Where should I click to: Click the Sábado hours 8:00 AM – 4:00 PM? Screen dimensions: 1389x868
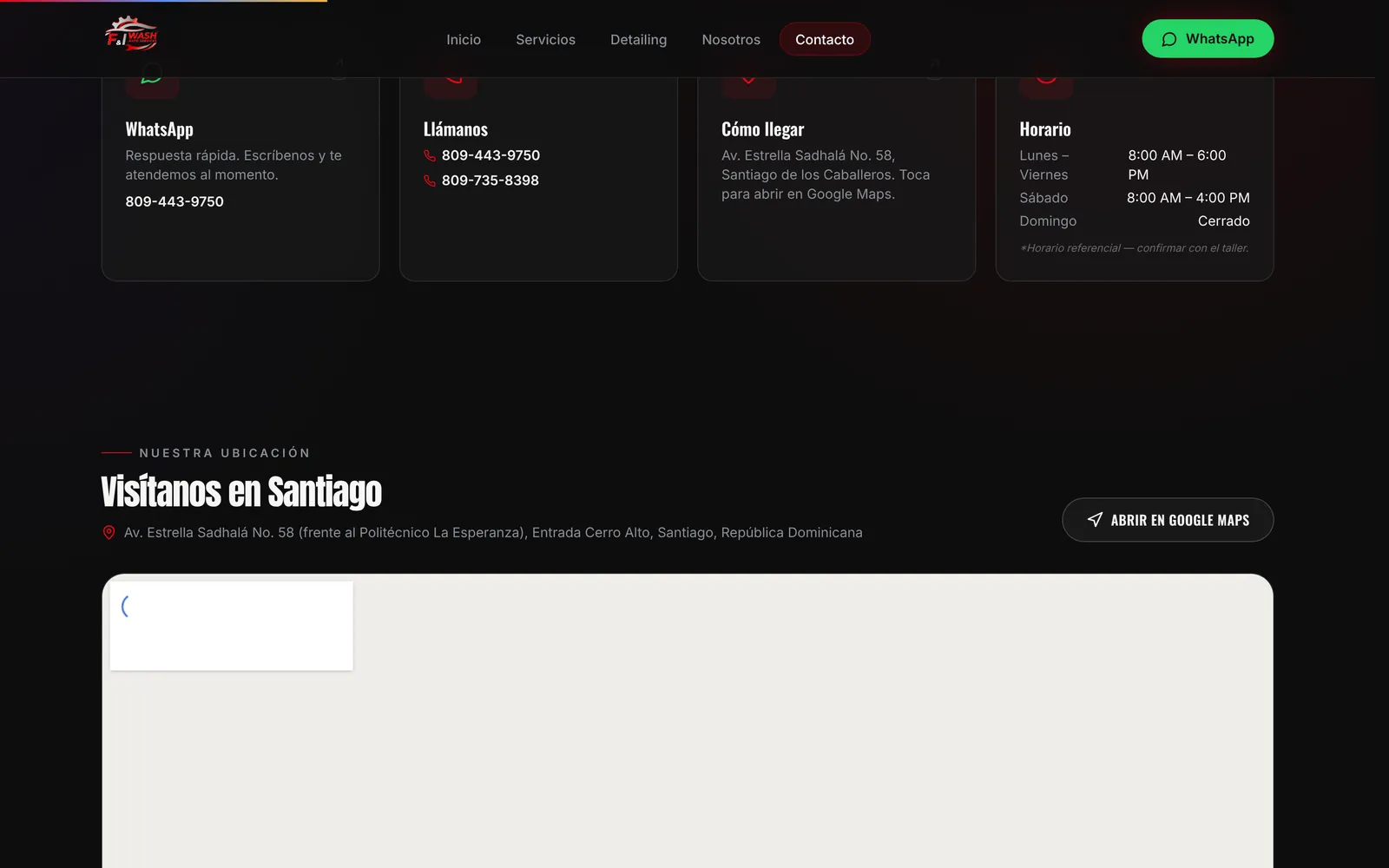click(x=1188, y=198)
